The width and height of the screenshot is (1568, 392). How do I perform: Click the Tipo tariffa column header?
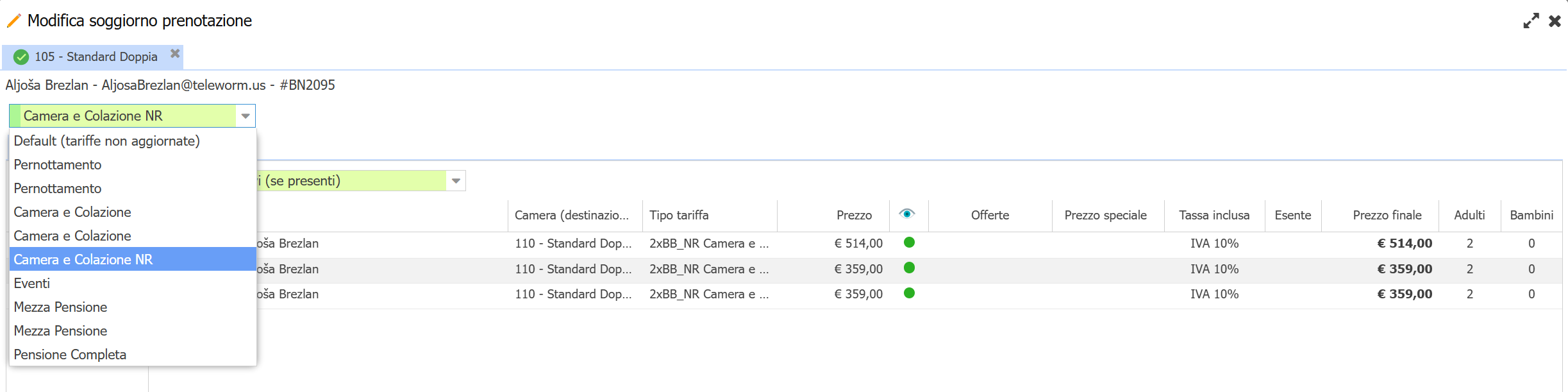pos(679,216)
